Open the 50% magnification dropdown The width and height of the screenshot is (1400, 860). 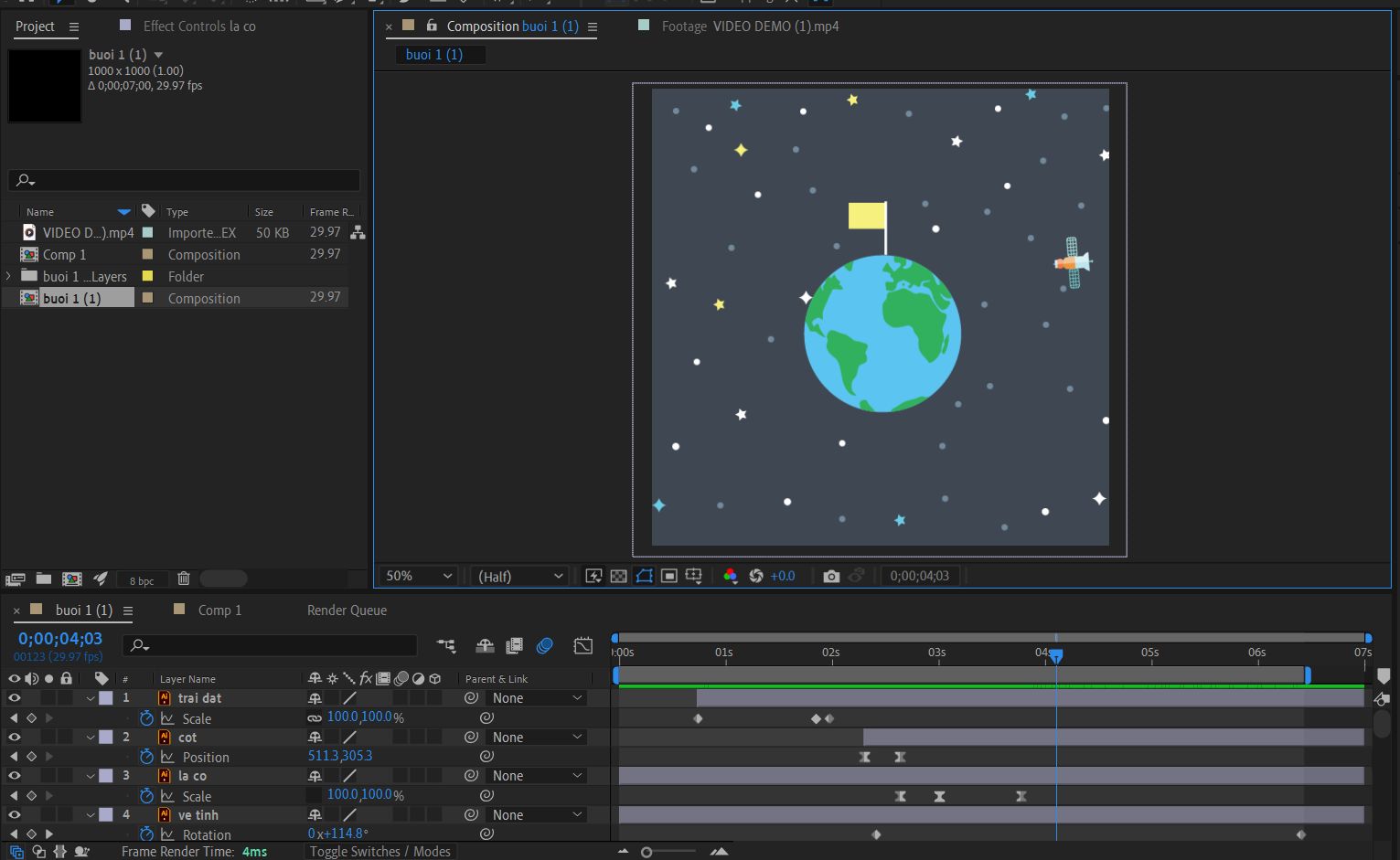[x=418, y=576]
